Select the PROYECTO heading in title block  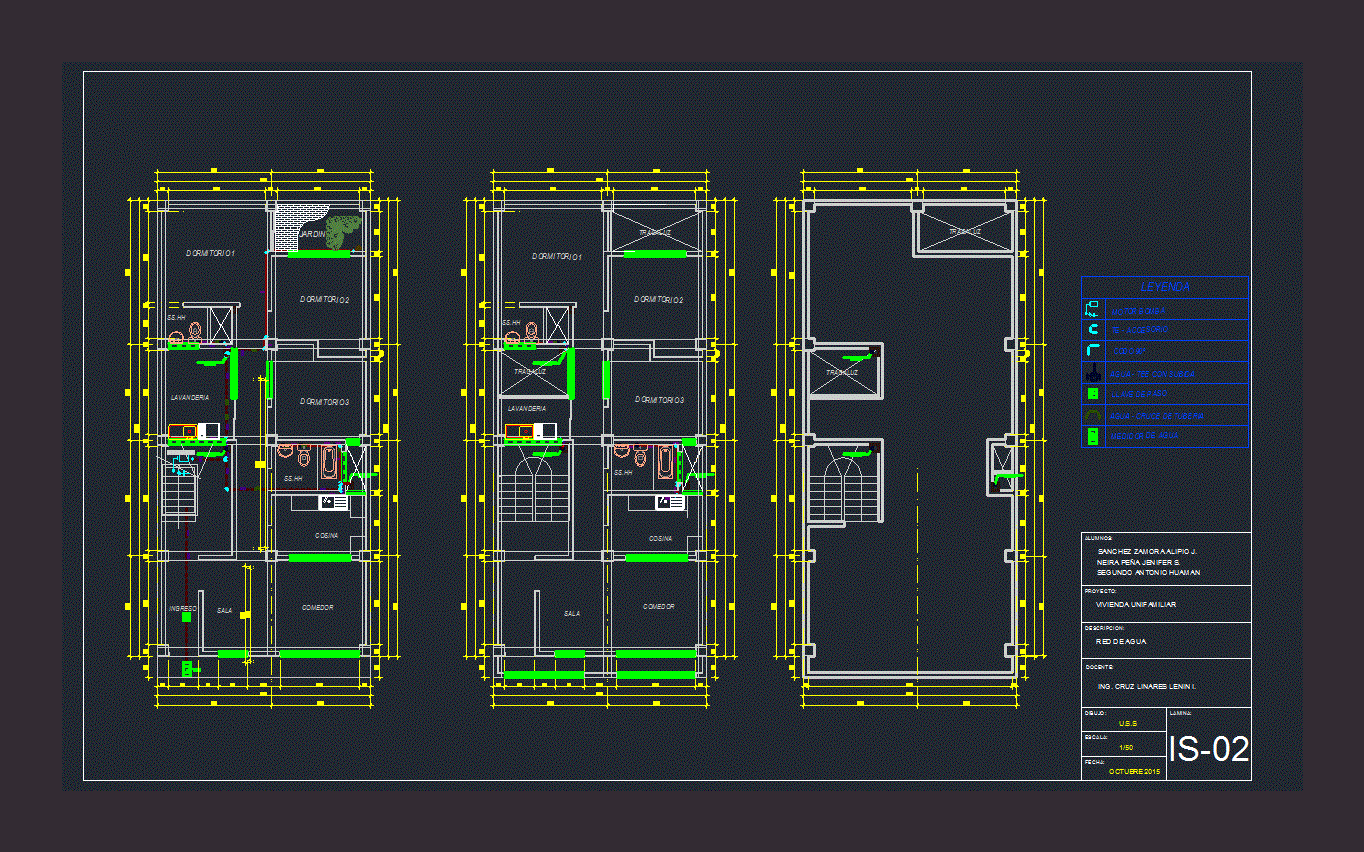point(1101,591)
